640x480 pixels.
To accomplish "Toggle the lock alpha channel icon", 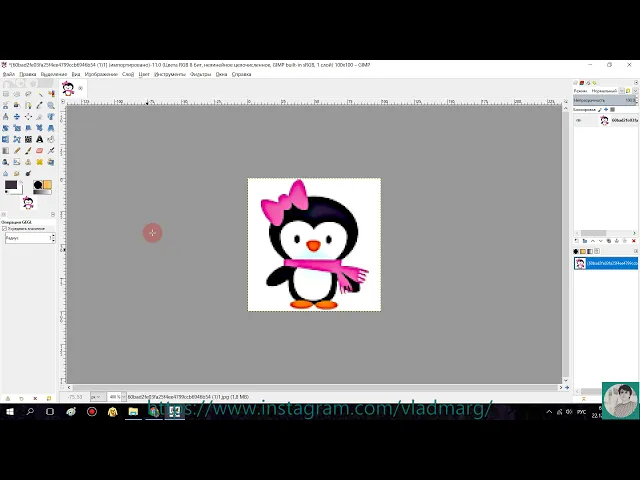I will [x=612, y=110].
